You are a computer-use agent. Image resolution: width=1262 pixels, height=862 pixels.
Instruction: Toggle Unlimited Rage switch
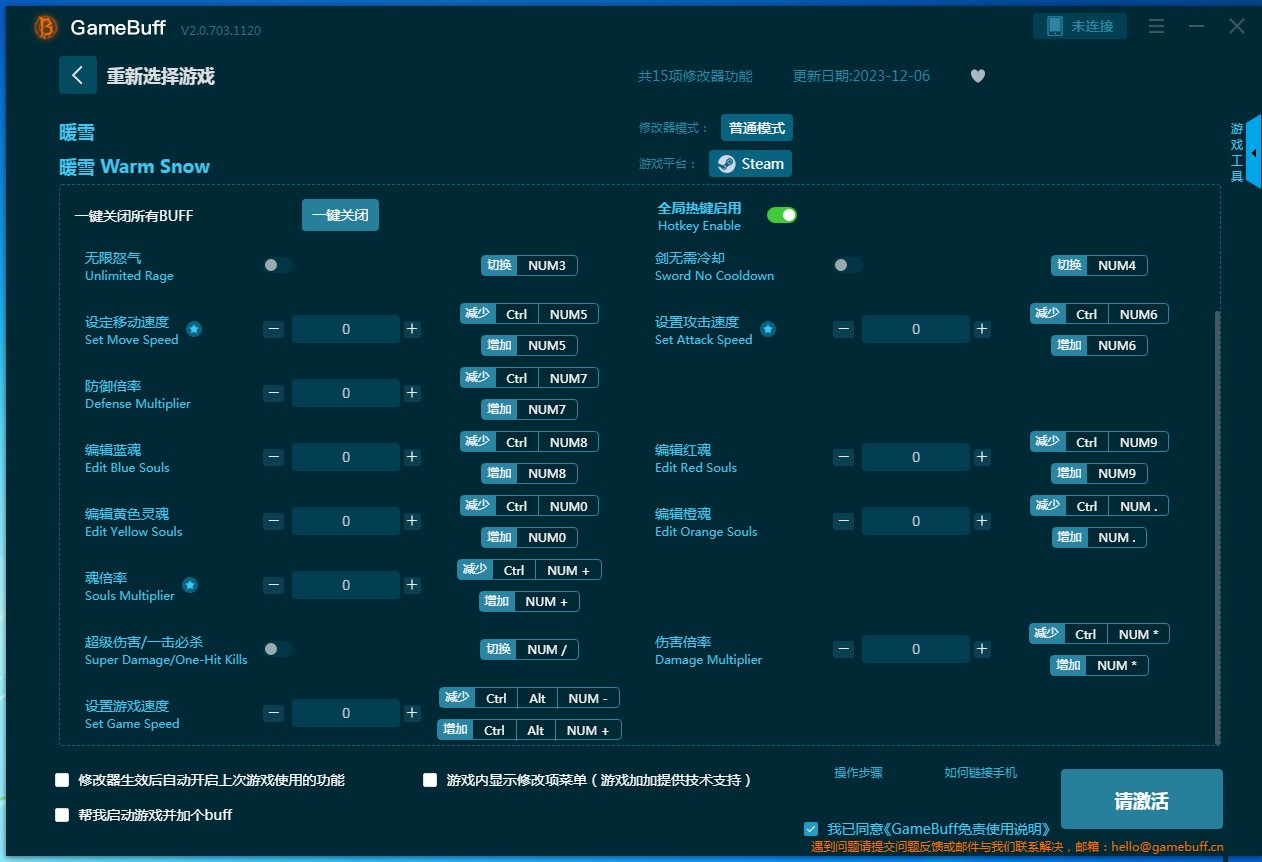[278, 265]
